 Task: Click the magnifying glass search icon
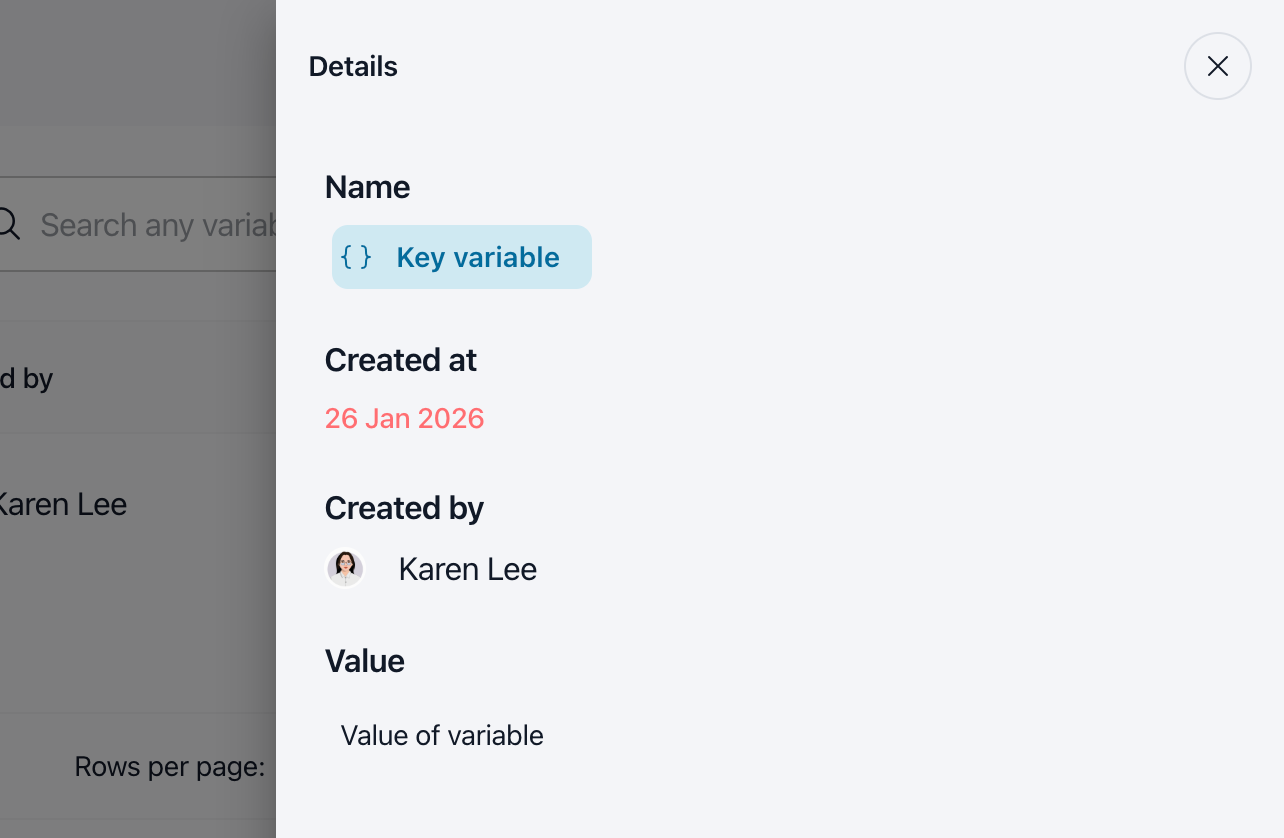(x=8, y=224)
